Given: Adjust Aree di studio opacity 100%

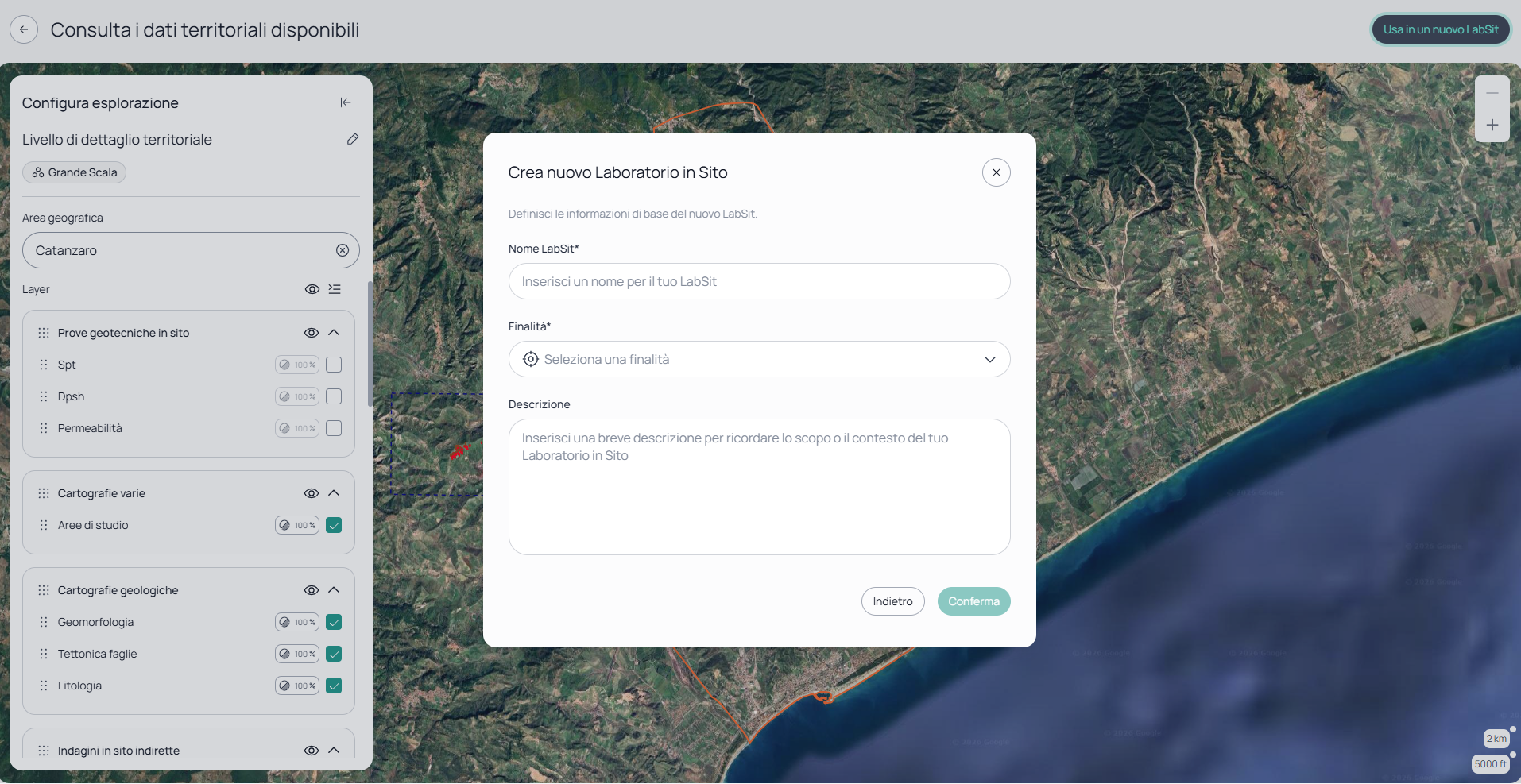Looking at the screenshot, I should tap(297, 525).
